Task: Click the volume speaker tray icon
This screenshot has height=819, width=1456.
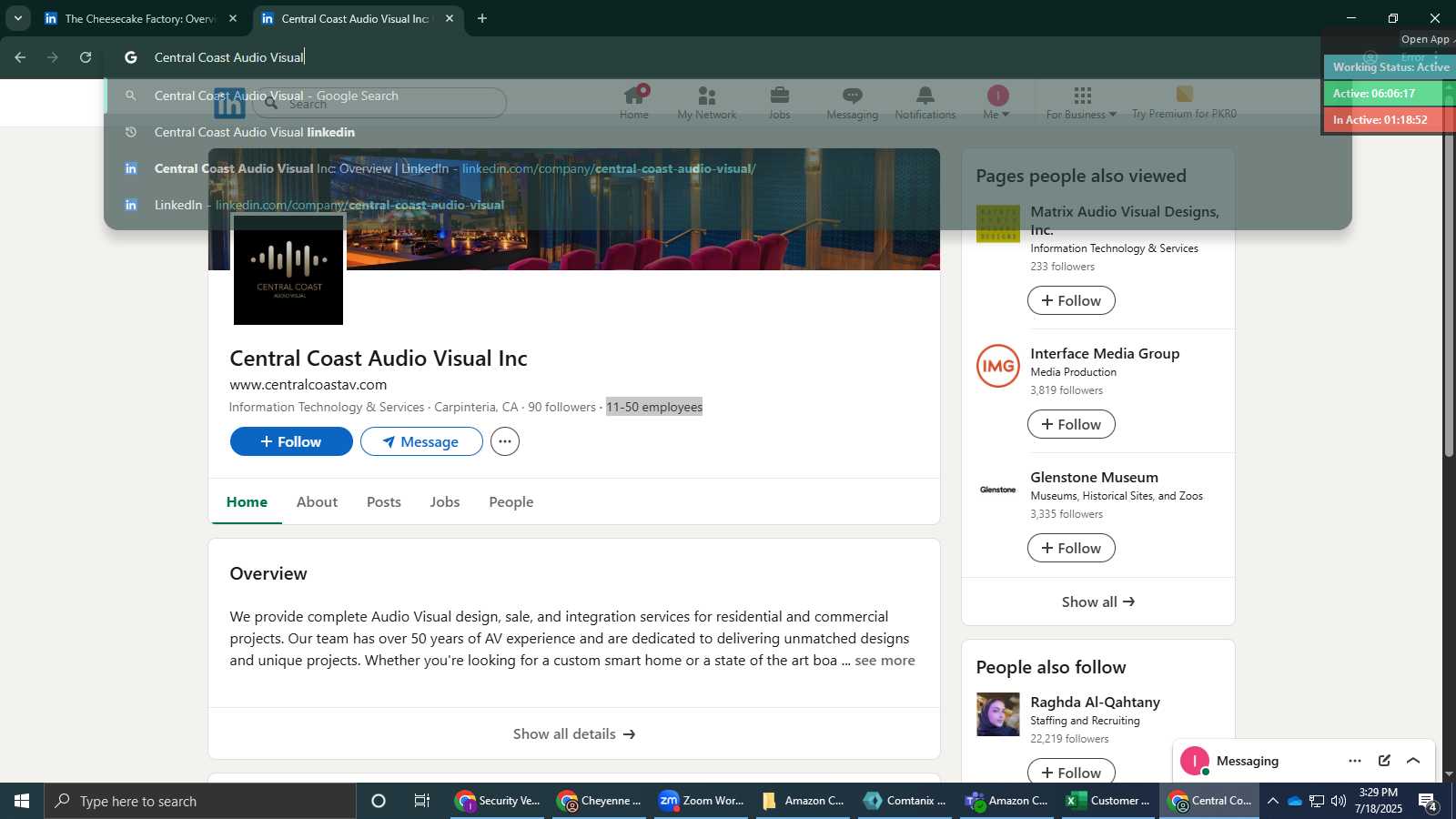Action: click(1339, 801)
